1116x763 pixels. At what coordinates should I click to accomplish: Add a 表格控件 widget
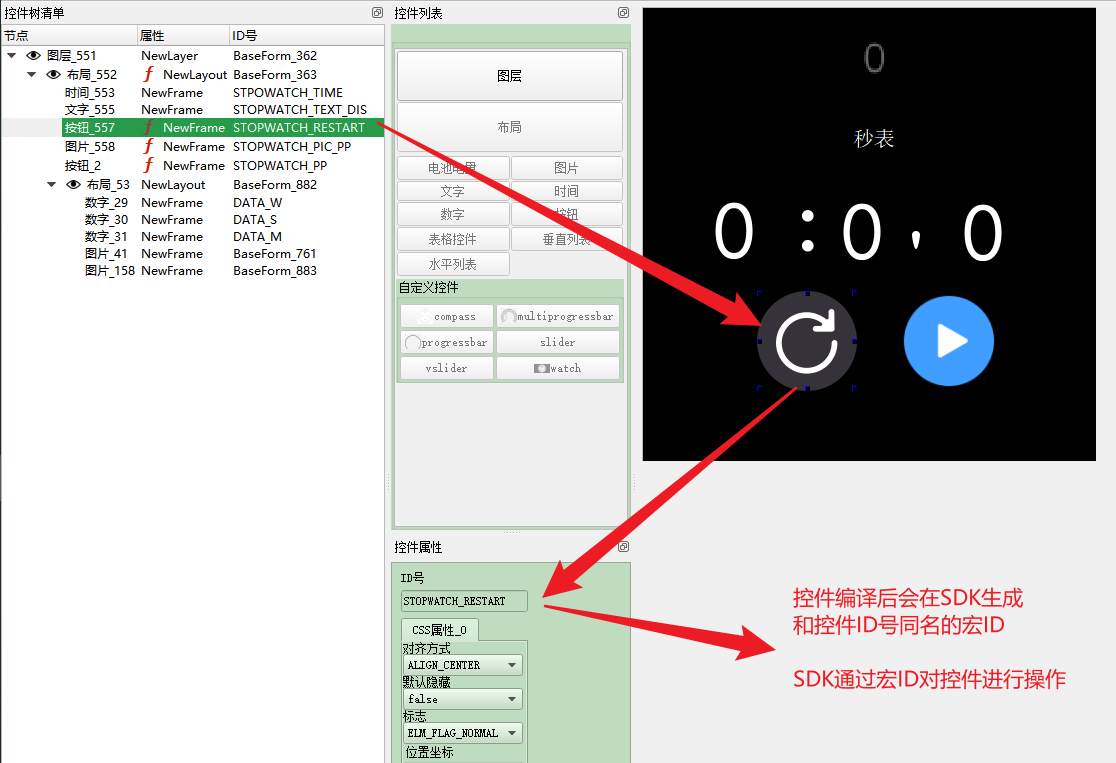453,239
